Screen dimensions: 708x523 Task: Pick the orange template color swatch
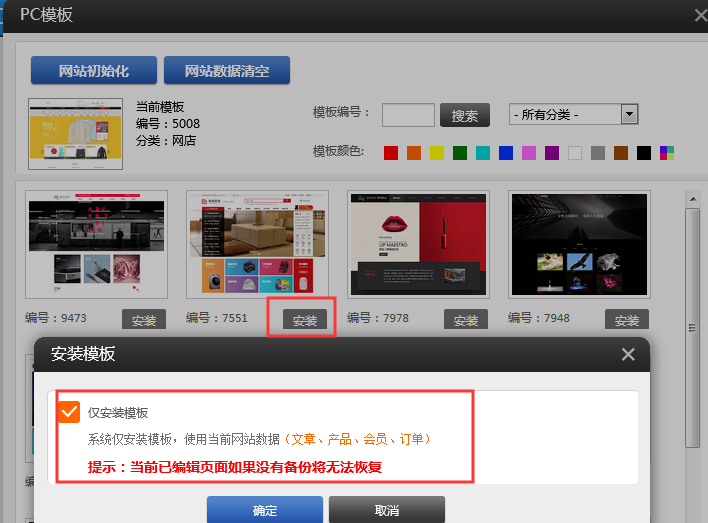click(x=414, y=153)
